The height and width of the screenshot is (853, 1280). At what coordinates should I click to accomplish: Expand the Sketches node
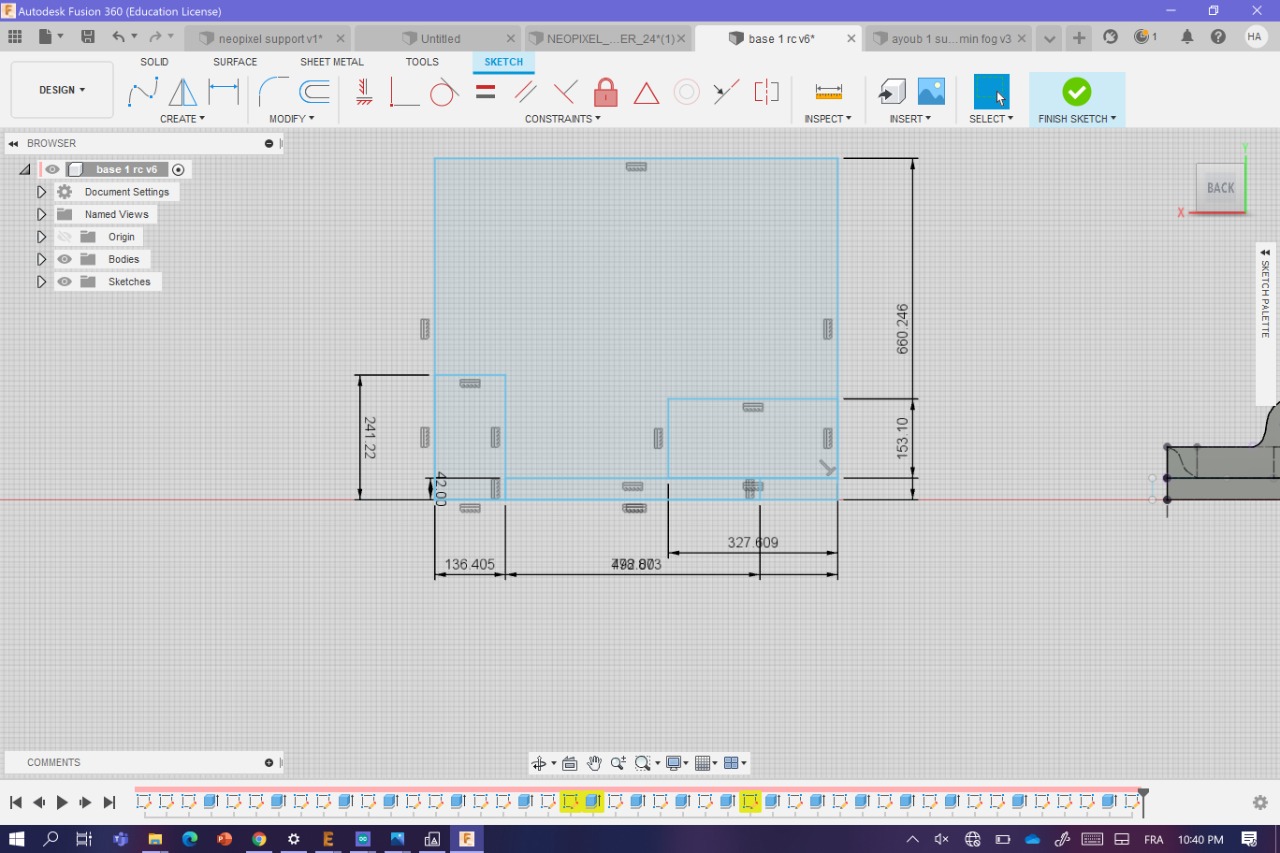41,282
